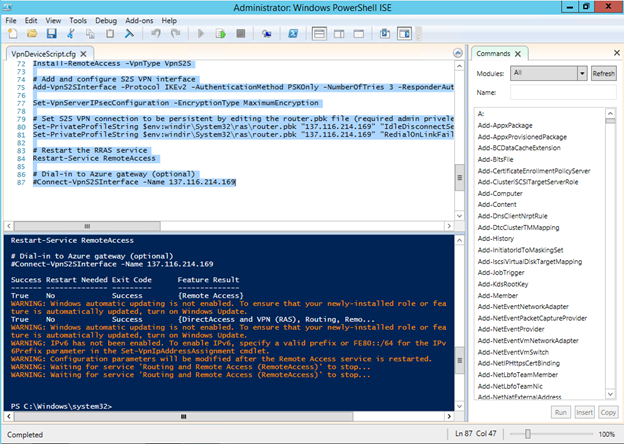624x444 pixels.
Task: Select Add-JobTrigger in command list
Action: [x=501, y=273]
